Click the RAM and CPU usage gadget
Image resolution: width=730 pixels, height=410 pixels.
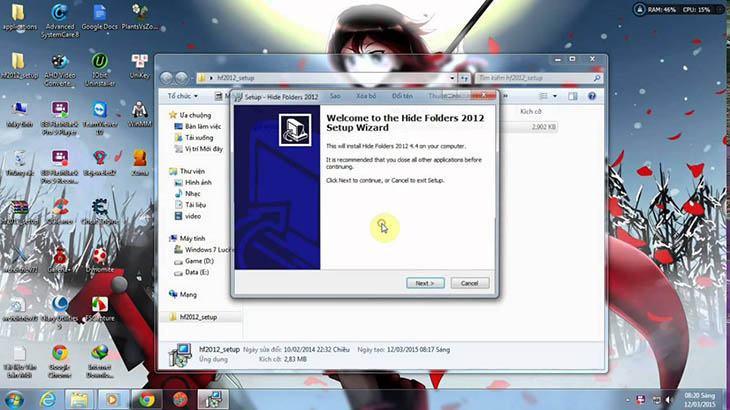click(x=678, y=9)
